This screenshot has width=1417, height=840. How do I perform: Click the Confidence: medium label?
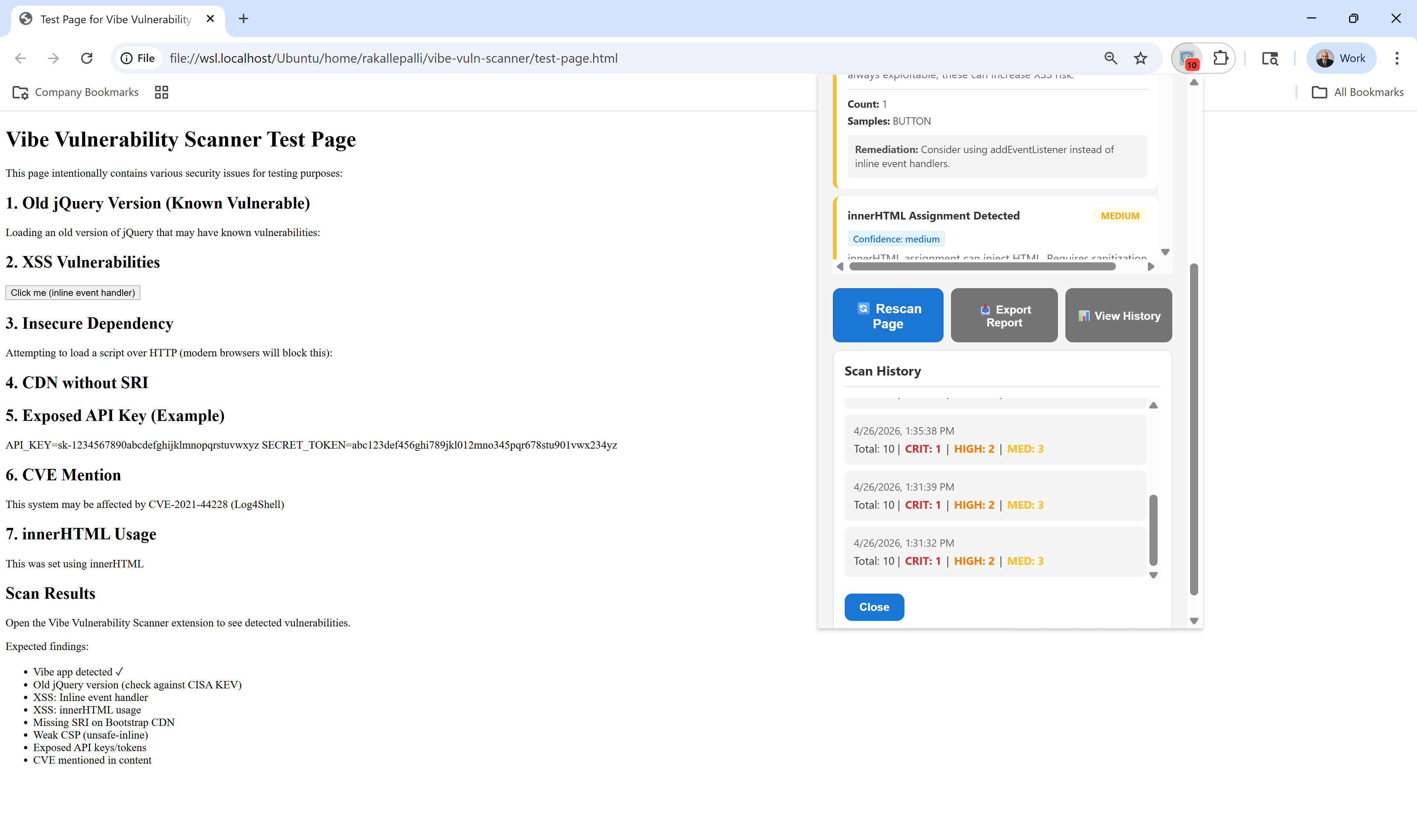(x=896, y=239)
